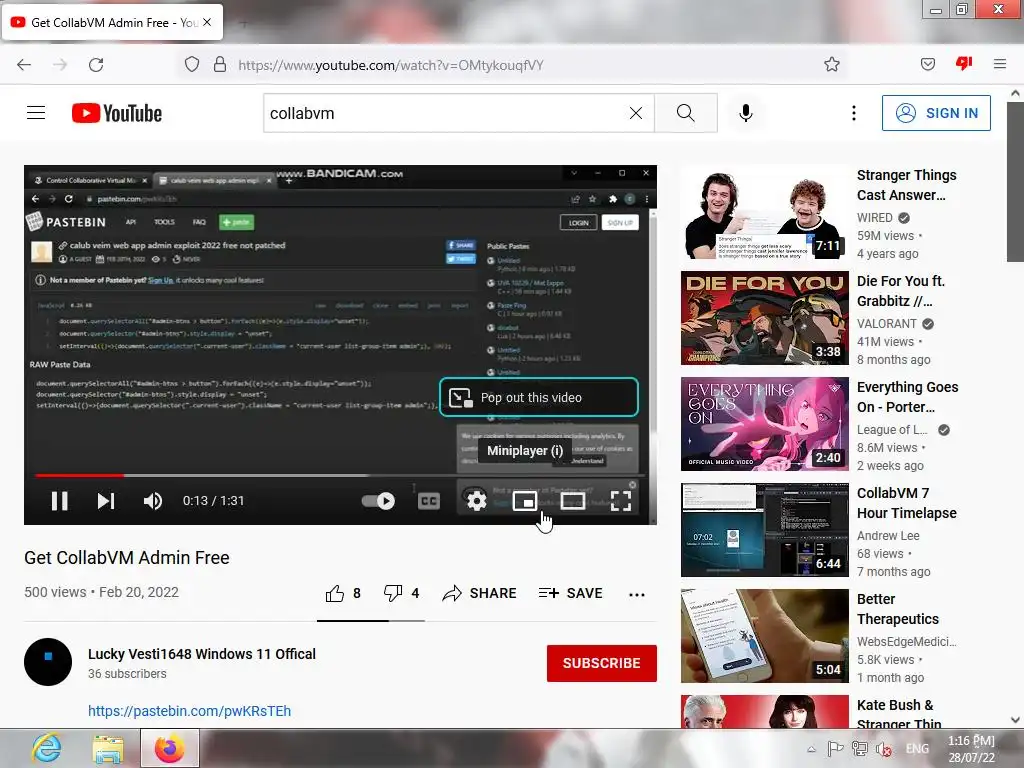Toggle autoplay switch in player
Screen dimensions: 1024x768
[x=378, y=501]
